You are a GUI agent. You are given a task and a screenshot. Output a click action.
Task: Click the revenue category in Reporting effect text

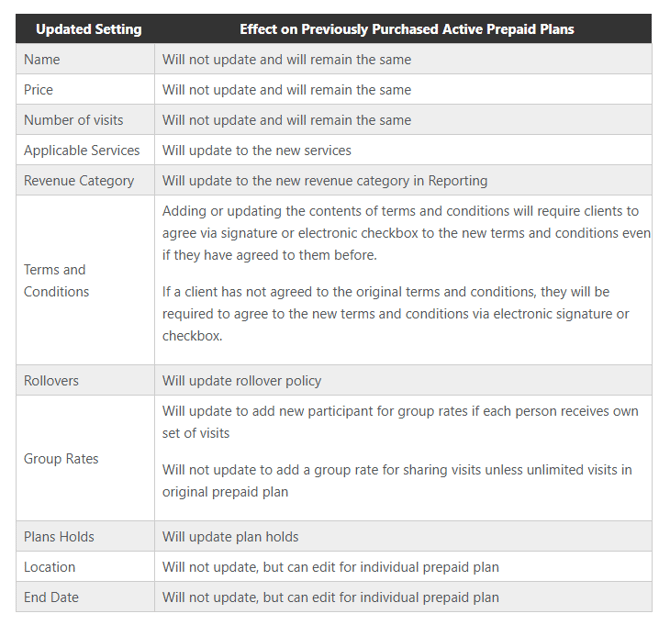[325, 181]
